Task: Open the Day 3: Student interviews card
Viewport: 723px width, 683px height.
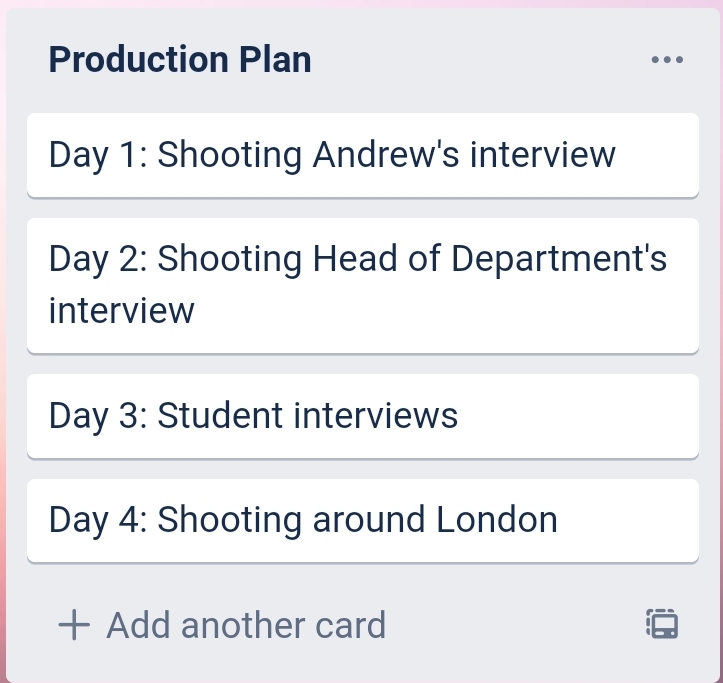Action: click(x=362, y=415)
